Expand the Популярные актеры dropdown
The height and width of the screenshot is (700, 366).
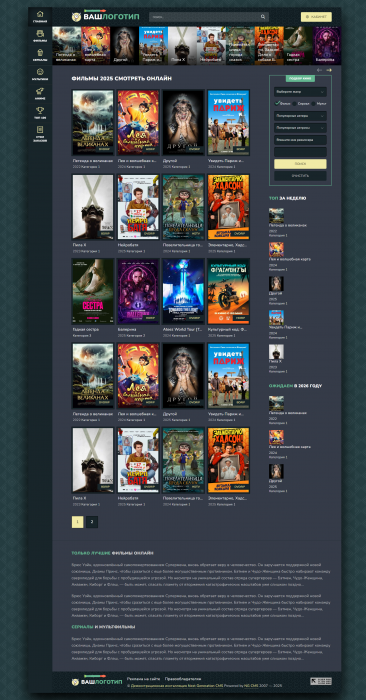(300, 116)
